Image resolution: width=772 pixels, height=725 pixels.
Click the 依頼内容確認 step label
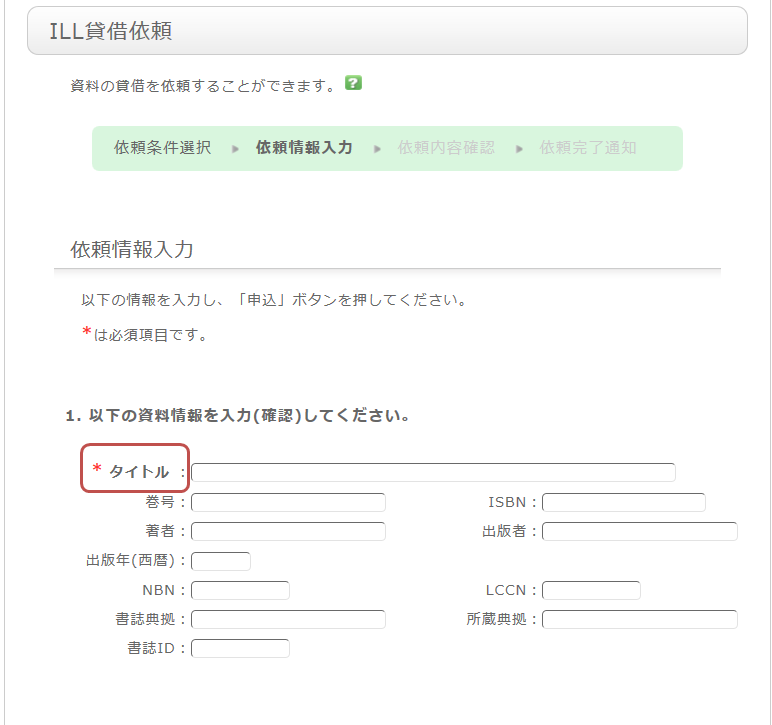point(446,148)
